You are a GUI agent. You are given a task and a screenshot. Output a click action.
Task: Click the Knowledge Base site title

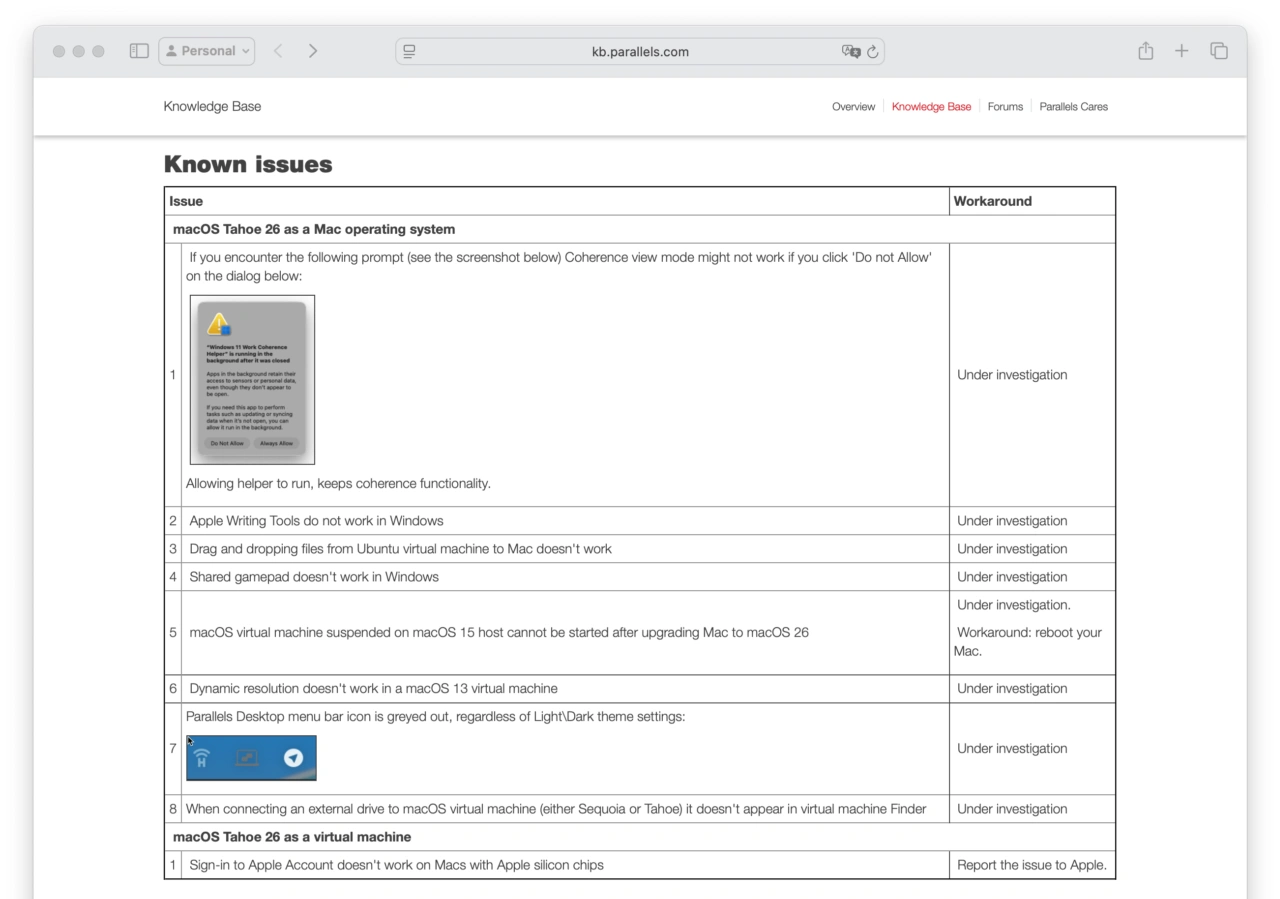click(212, 106)
